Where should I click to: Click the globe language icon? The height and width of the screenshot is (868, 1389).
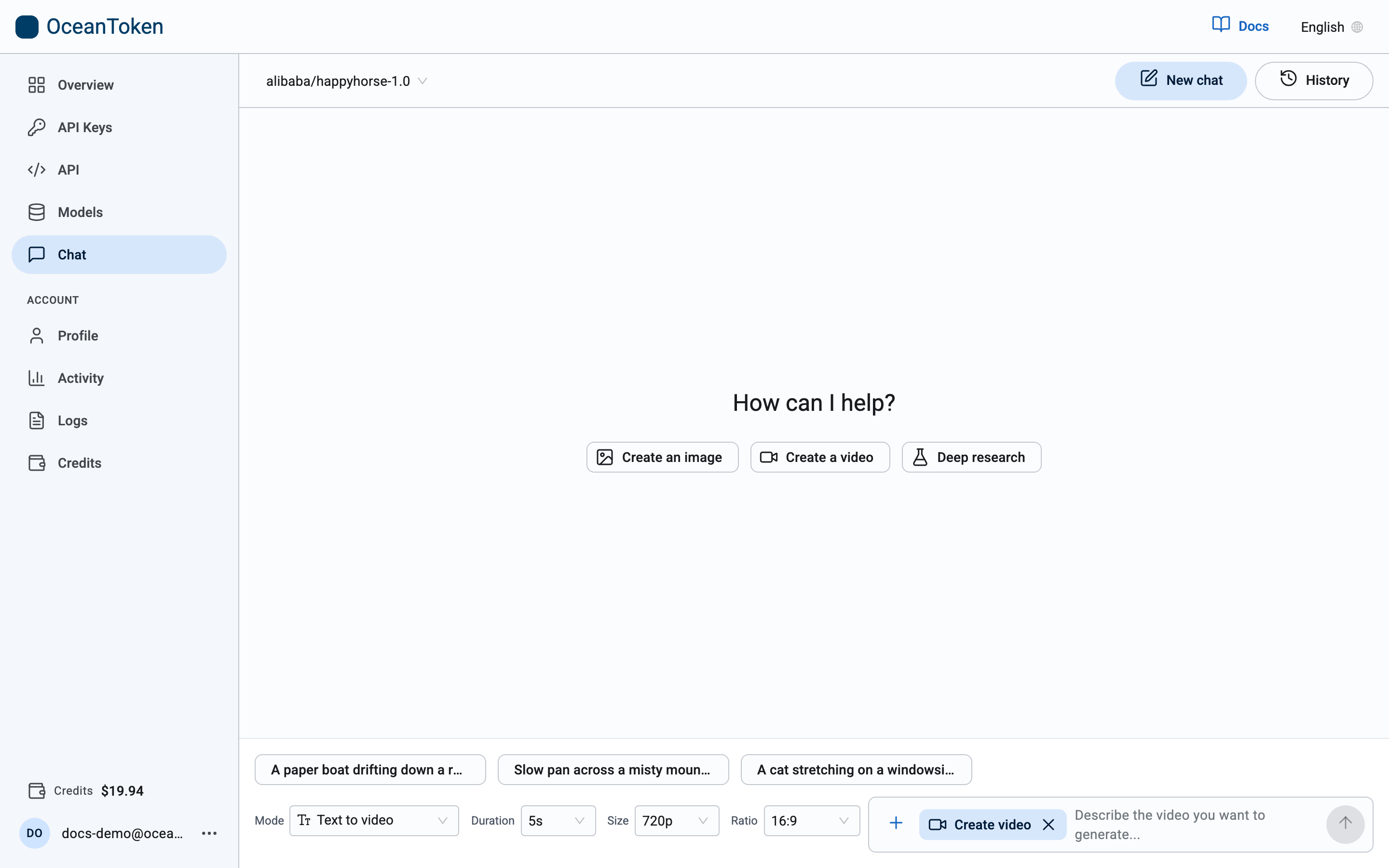click(1357, 27)
